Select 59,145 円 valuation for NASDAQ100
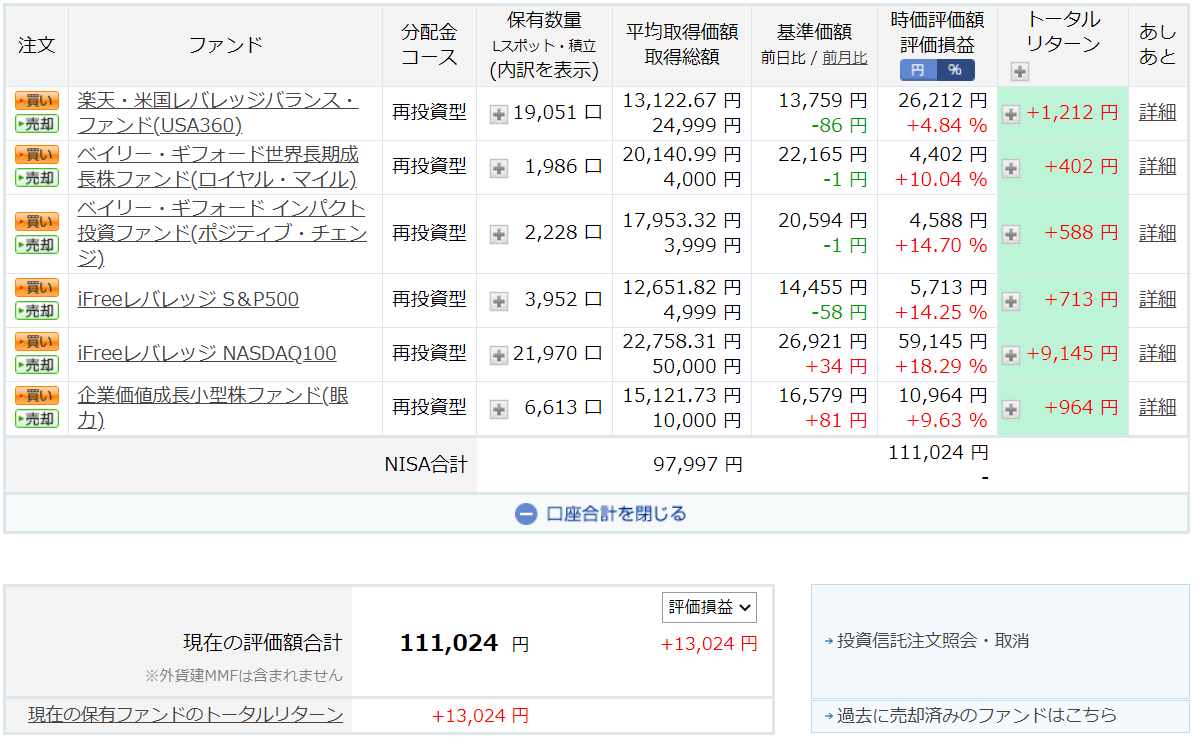 pyautogui.click(x=942, y=341)
